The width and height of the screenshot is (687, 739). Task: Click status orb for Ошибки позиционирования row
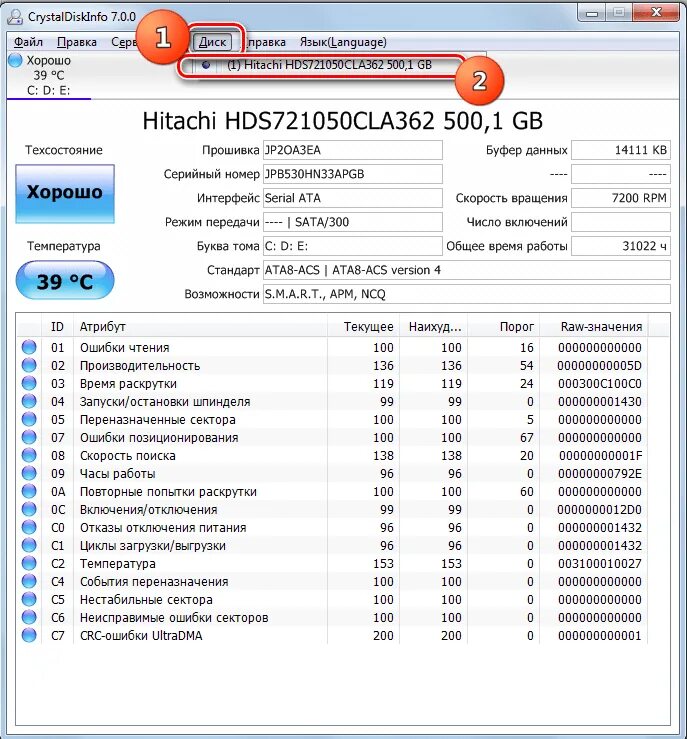point(29,437)
